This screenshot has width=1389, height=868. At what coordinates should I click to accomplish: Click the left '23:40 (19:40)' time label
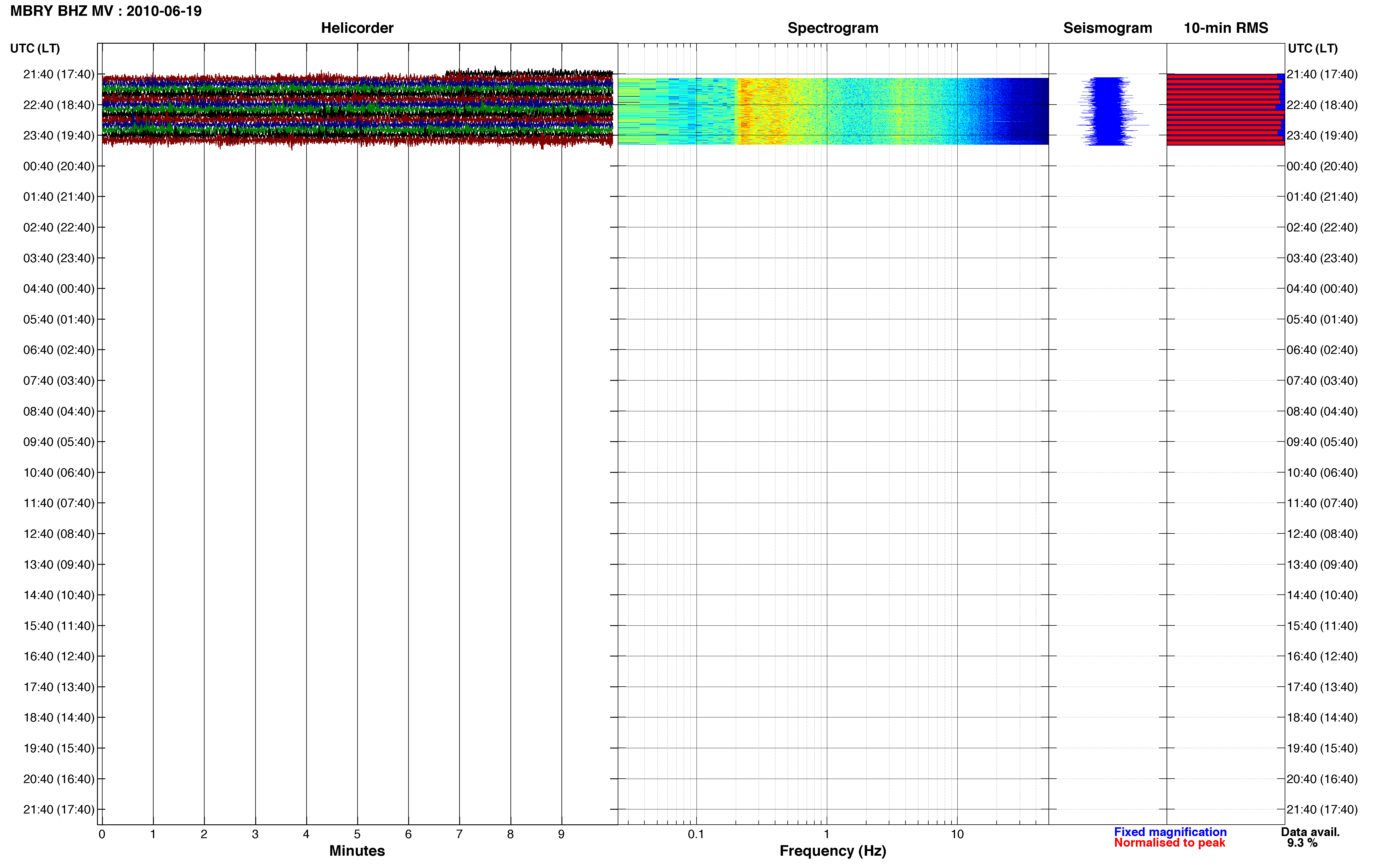59,135
